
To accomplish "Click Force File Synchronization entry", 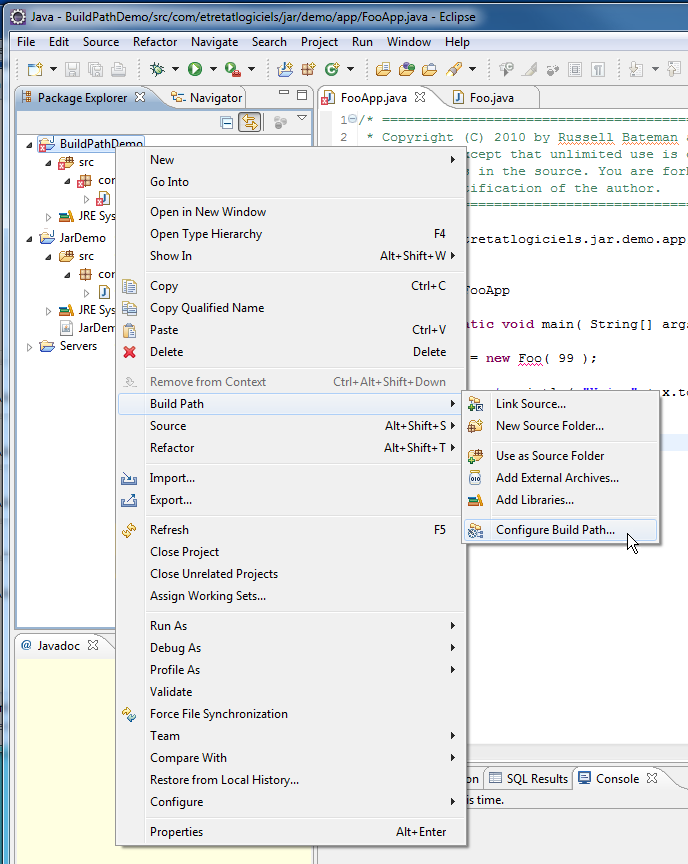I will [291, 714].
